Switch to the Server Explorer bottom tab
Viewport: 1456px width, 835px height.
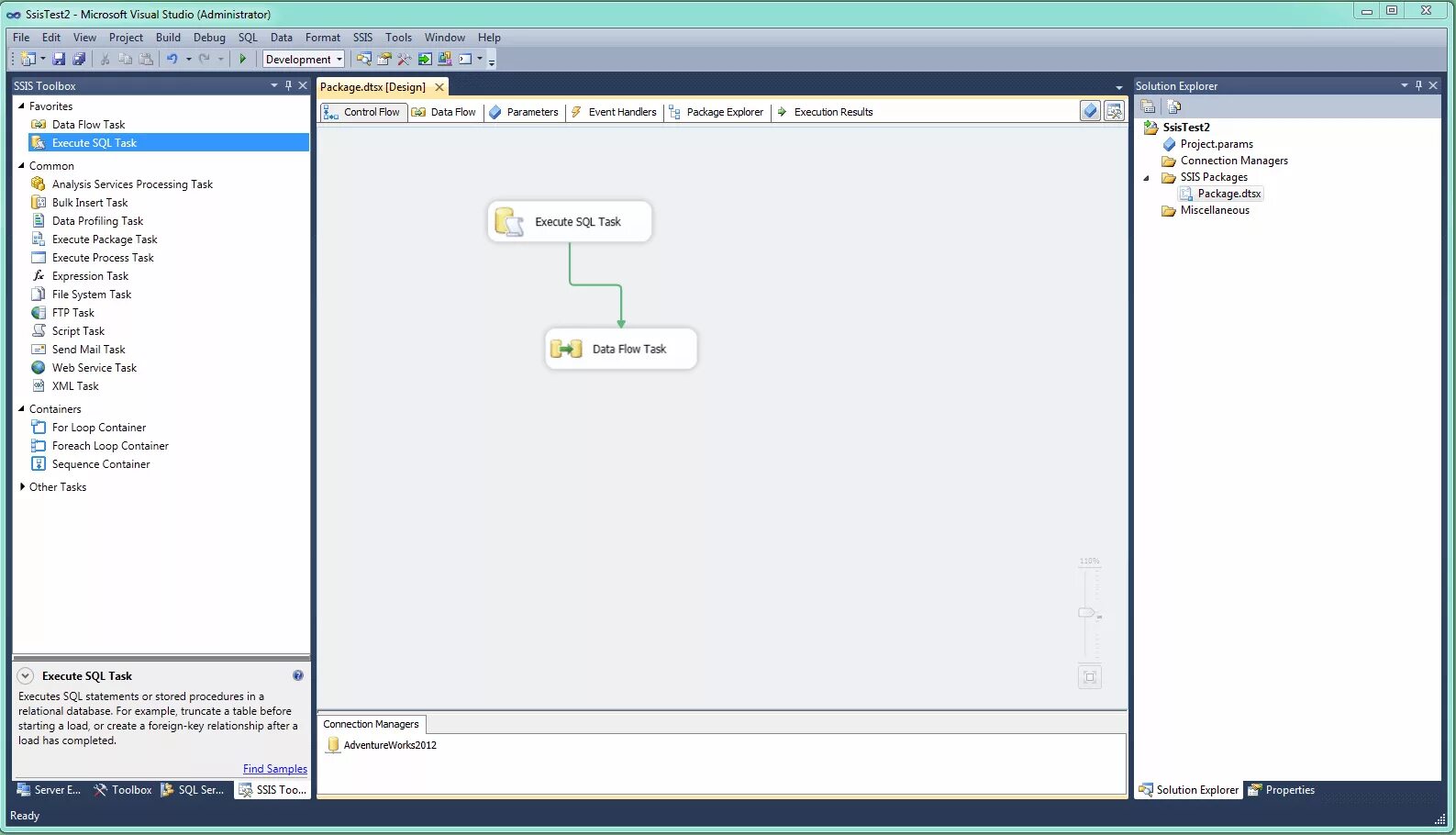[50, 790]
